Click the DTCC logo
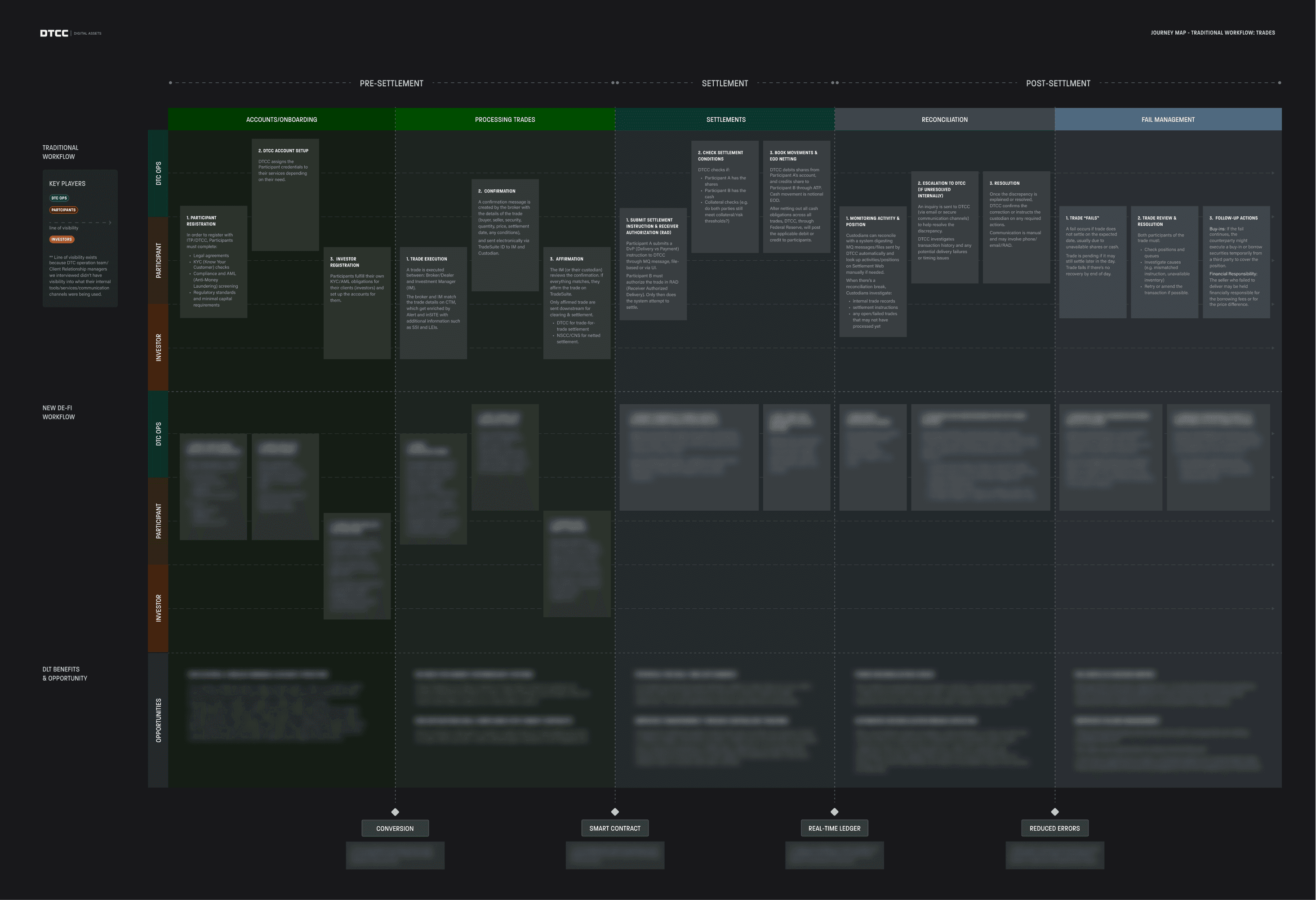 pyautogui.click(x=54, y=33)
